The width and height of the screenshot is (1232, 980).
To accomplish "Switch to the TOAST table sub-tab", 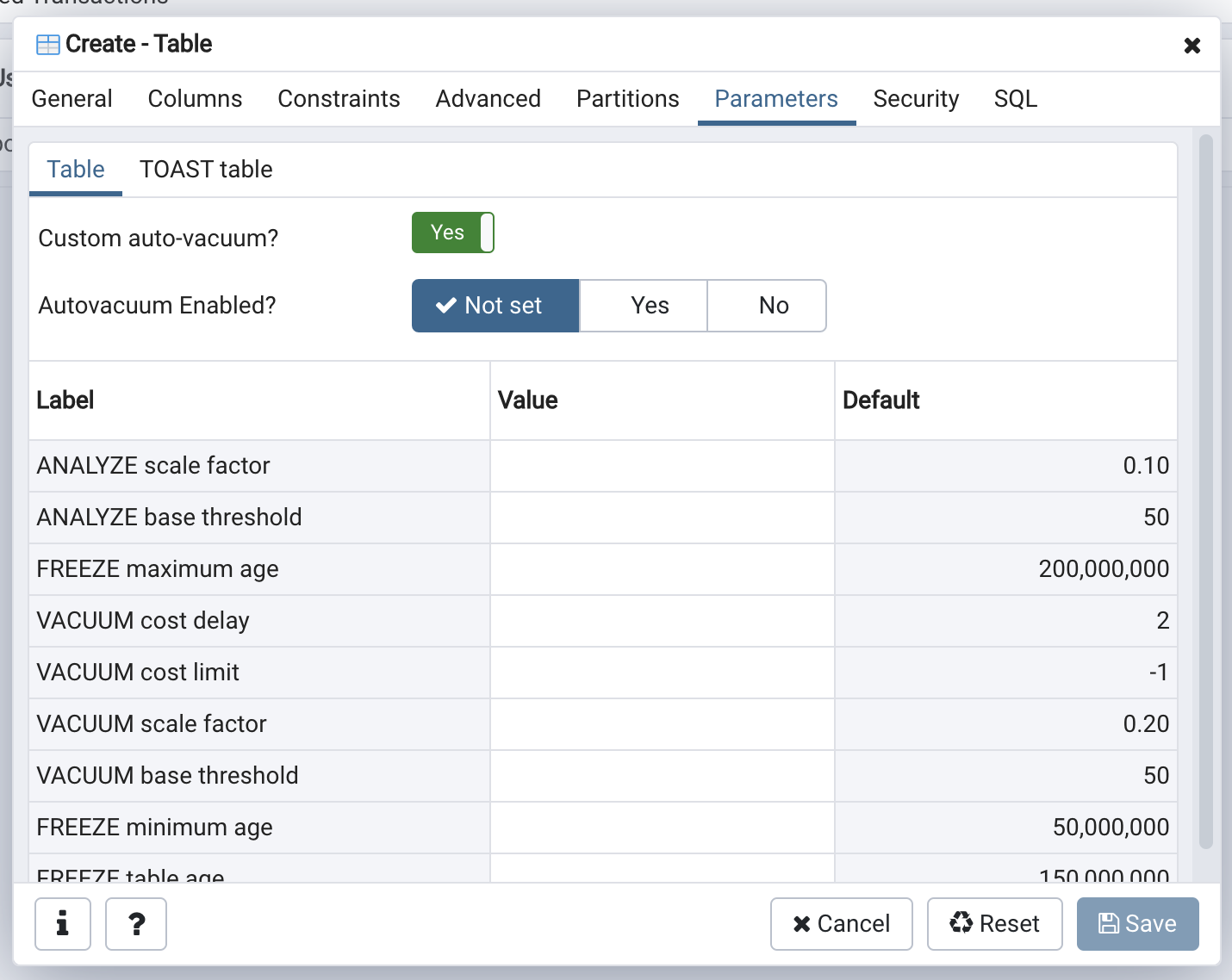I will (206, 170).
